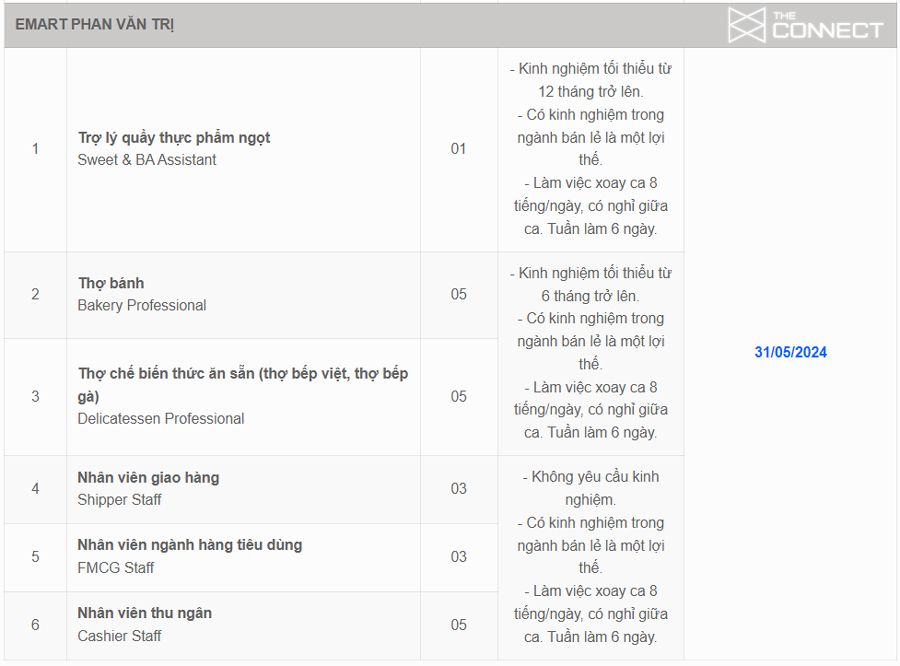This screenshot has height=666, width=900.
Task: Click 'Sweet & BA Assistant' text
Action: coord(147,160)
